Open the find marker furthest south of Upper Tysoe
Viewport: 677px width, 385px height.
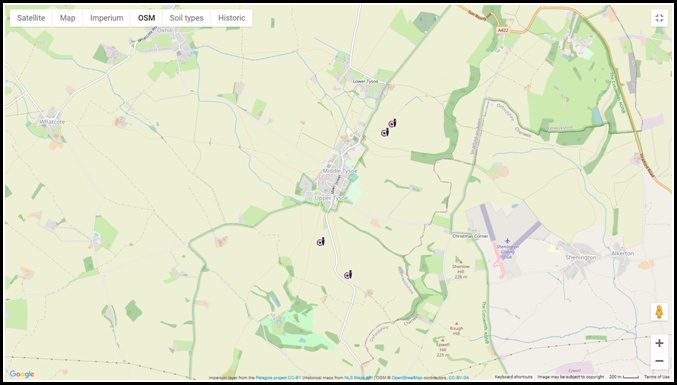pyautogui.click(x=348, y=275)
